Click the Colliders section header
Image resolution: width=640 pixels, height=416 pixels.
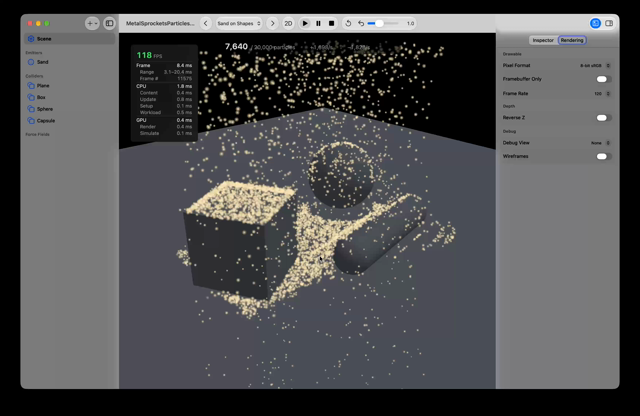[x=34, y=76]
